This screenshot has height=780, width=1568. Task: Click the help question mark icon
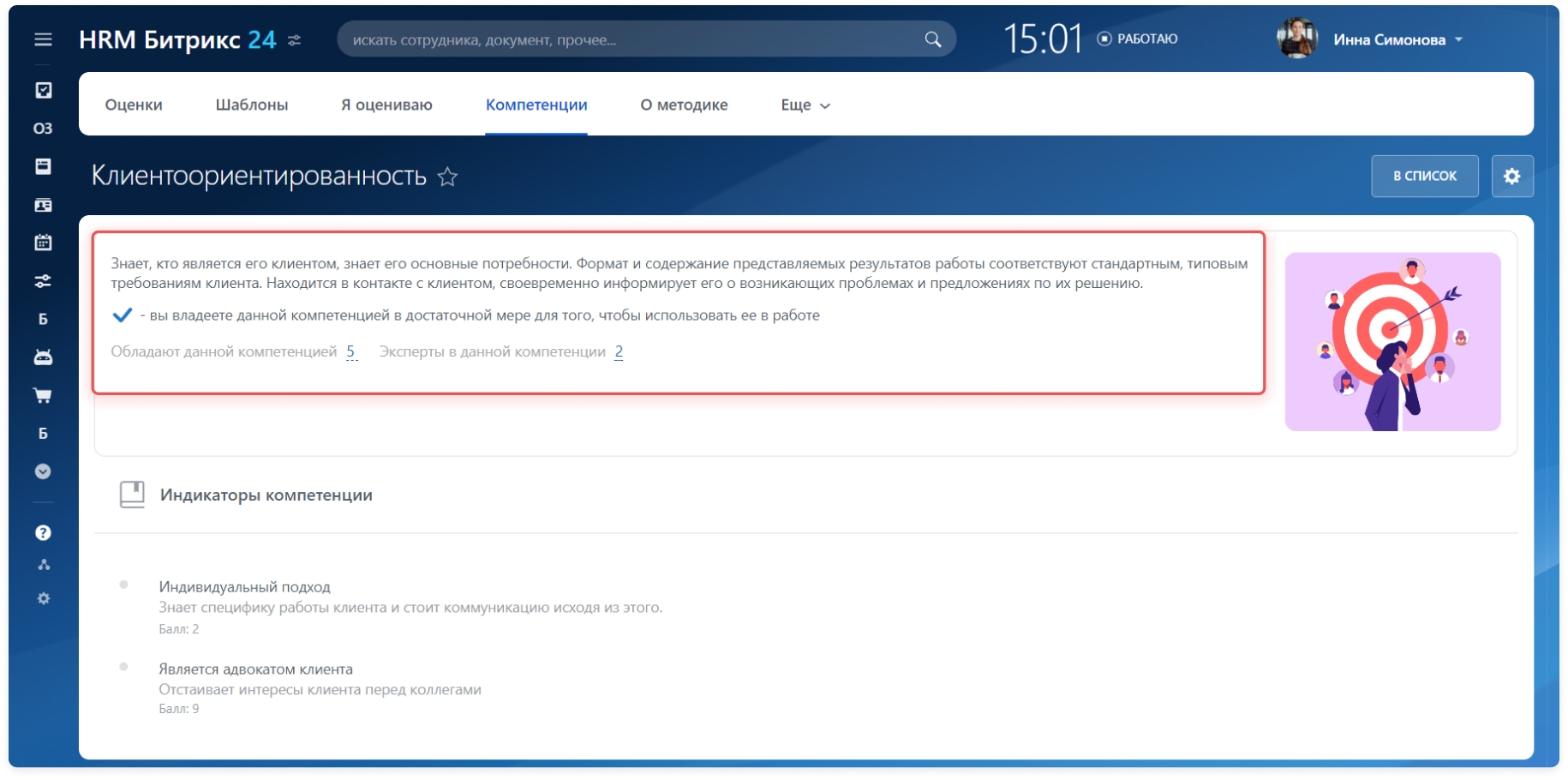(43, 532)
